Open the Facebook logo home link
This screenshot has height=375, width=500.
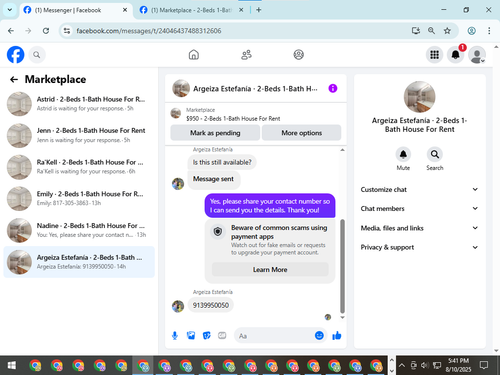coord(16,55)
